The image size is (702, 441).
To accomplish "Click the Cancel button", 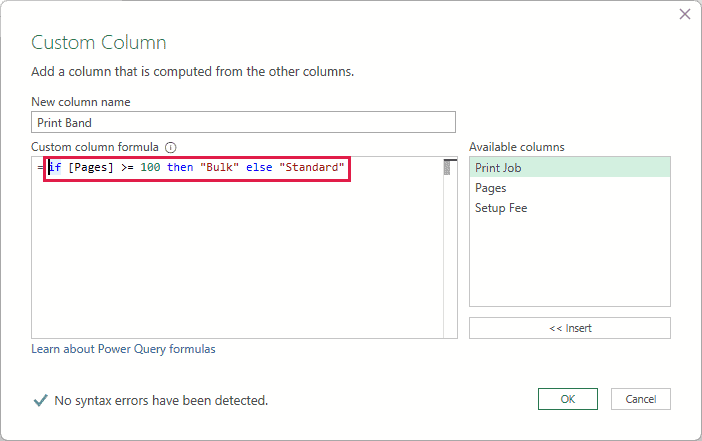I will coord(641,399).
